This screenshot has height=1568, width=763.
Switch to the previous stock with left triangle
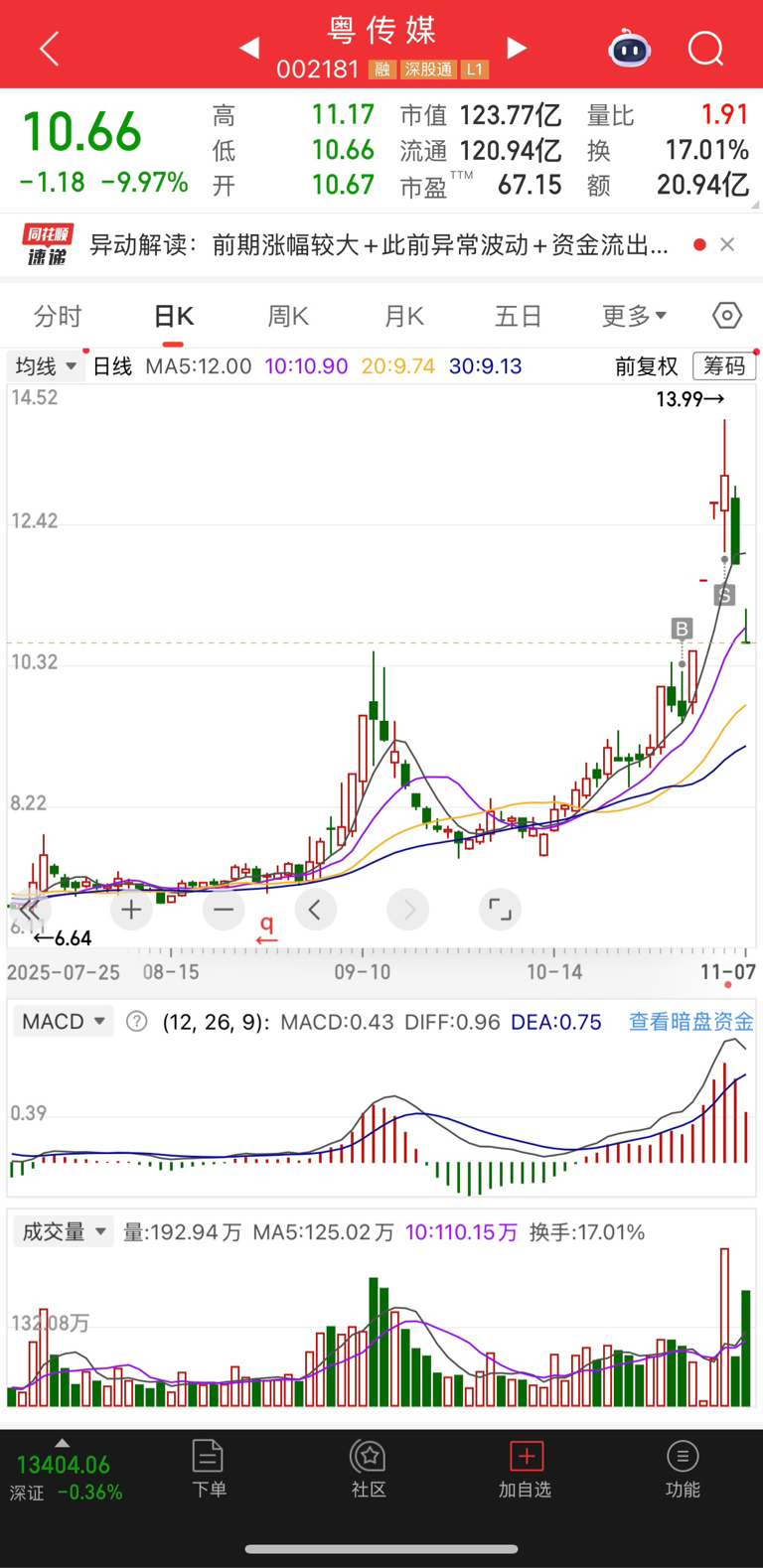click(249, 48)
